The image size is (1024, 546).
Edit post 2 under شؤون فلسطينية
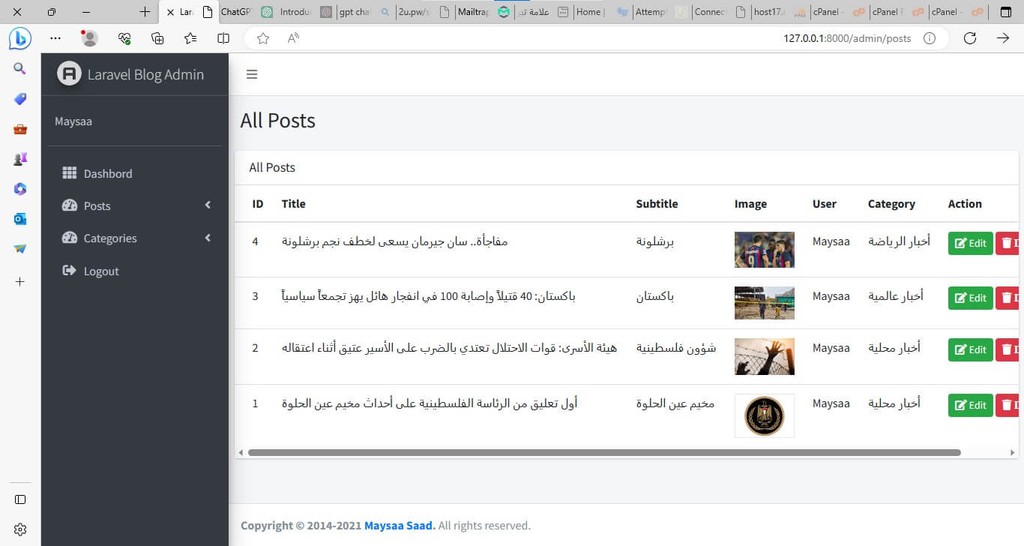[x=970, y=349]
